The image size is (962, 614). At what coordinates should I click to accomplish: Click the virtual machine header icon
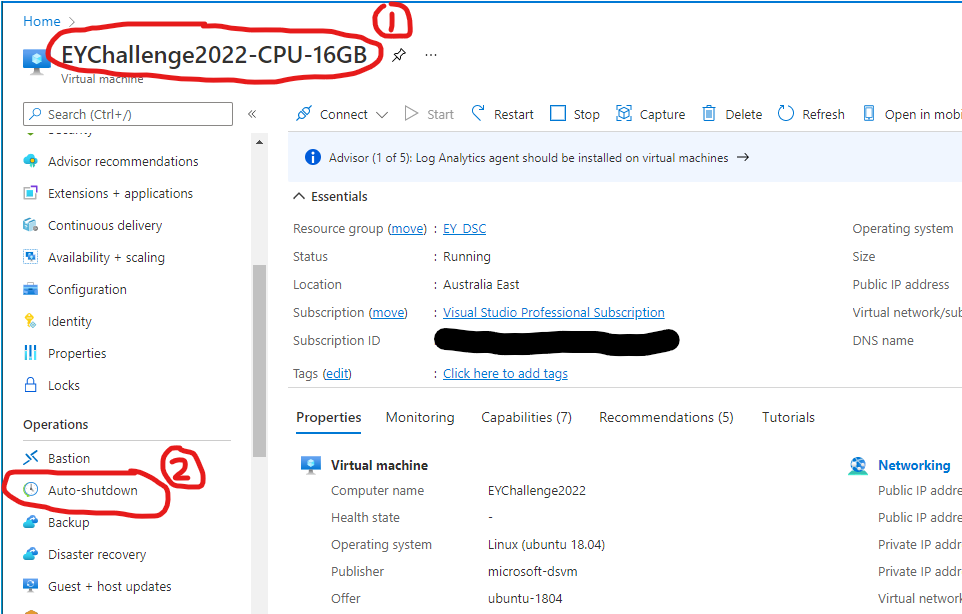tap(36, 61)
